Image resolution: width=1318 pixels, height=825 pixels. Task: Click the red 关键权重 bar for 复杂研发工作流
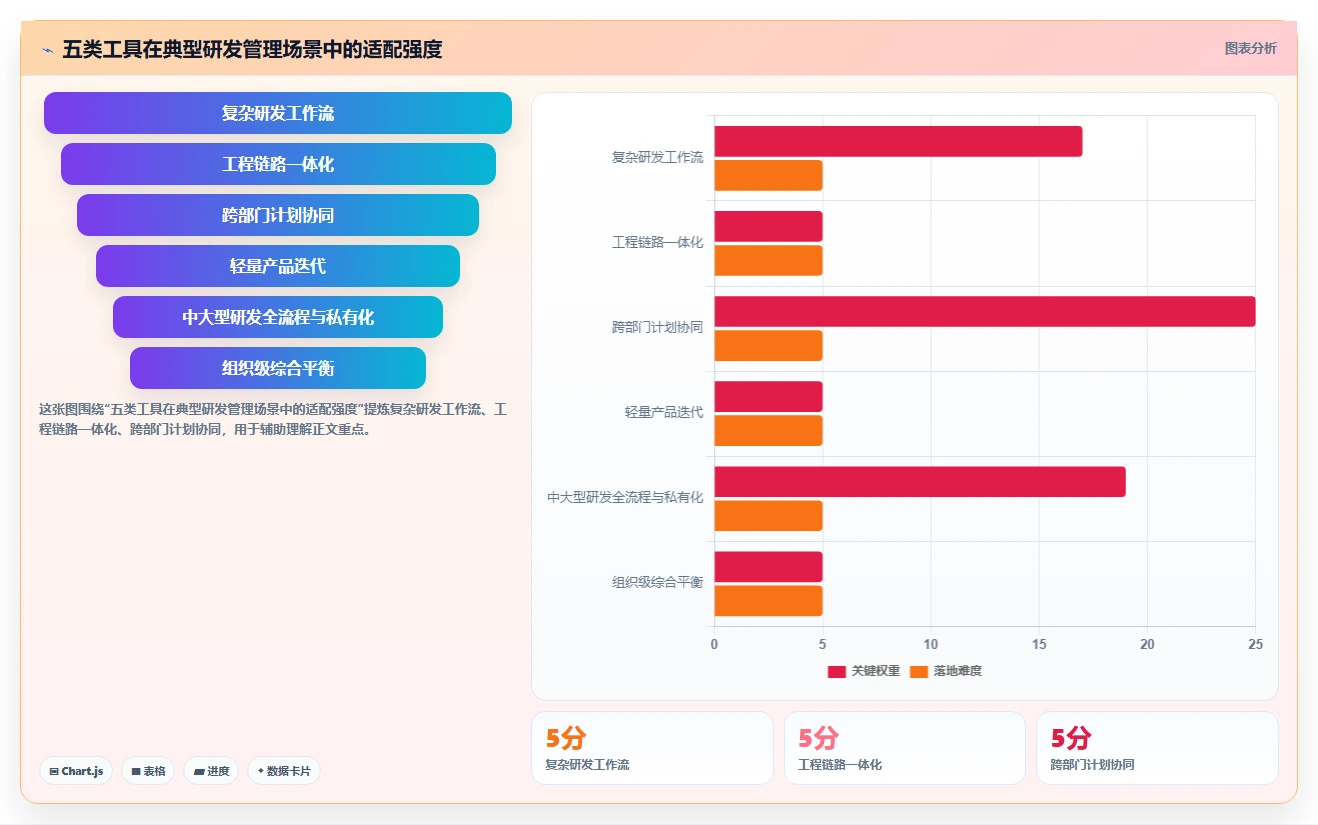(898, 141)
